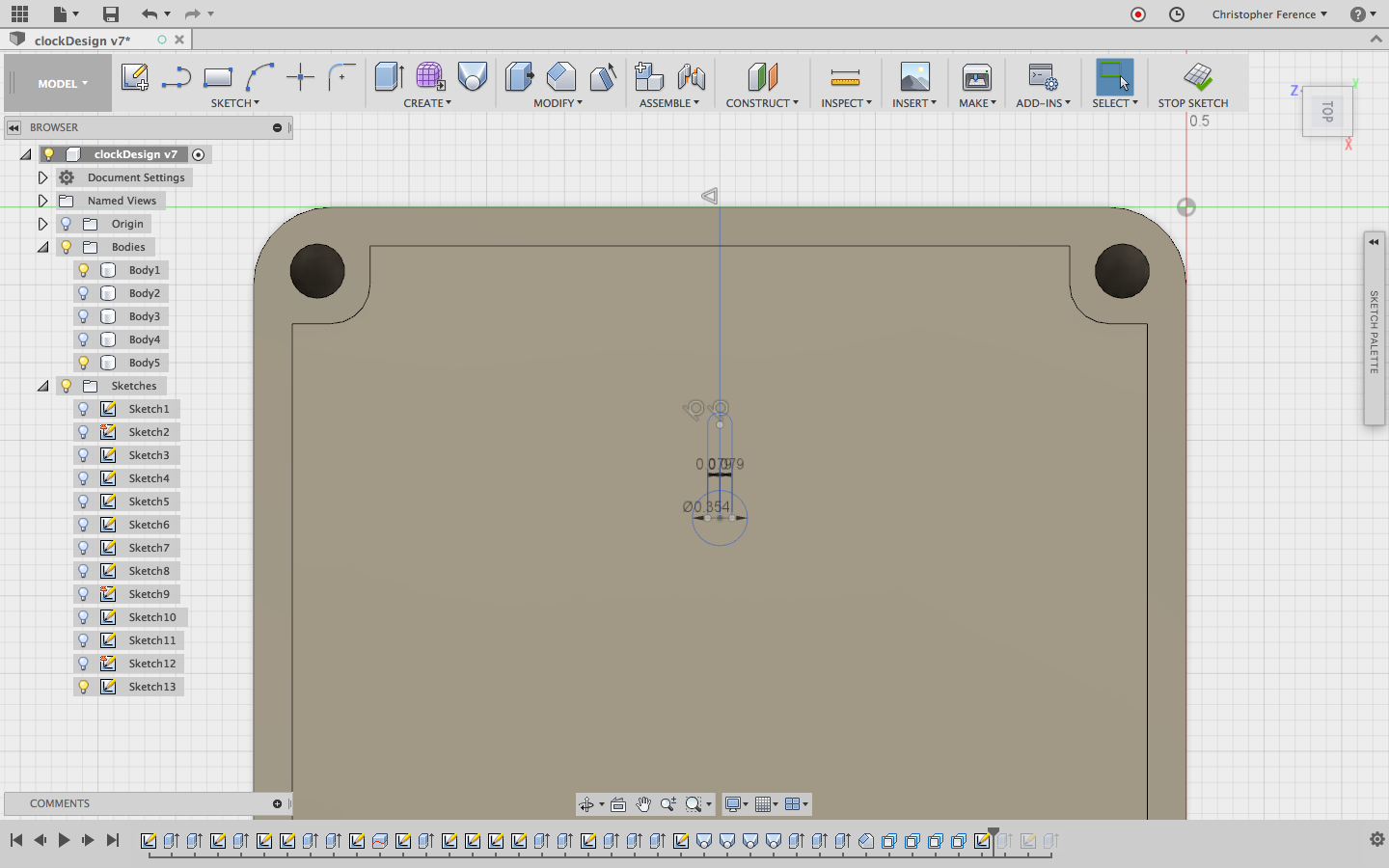
Task: Select the Line sketch tool
Action: pos(176,77)
